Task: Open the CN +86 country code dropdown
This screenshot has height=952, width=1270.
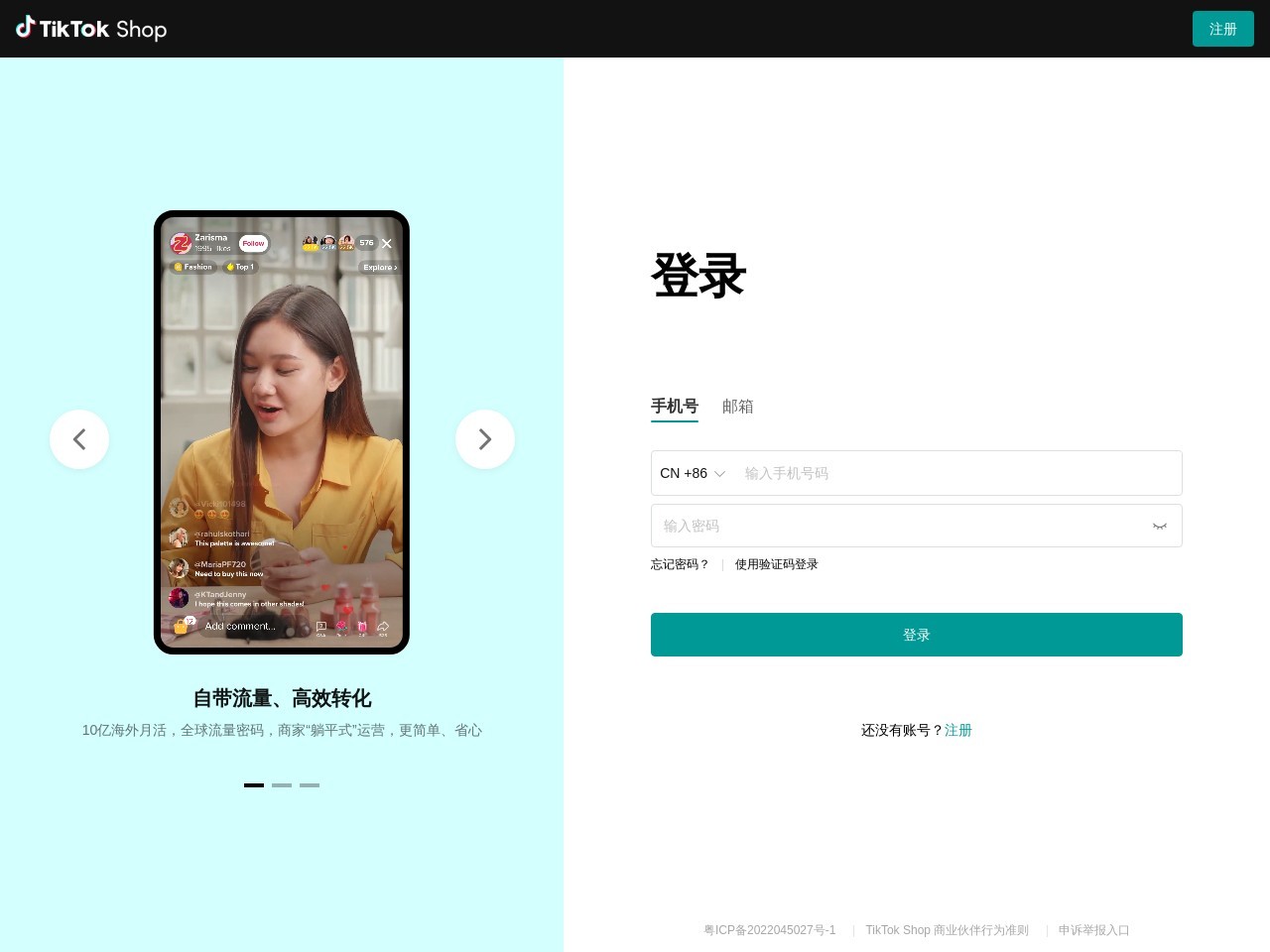Action: point(693,474)
